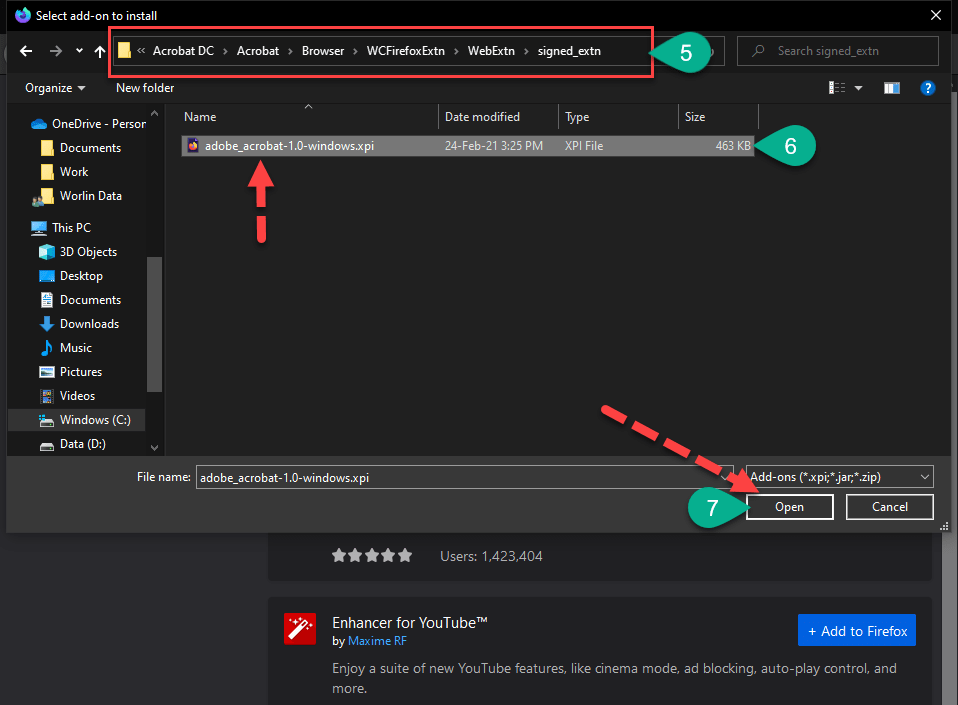Change the file view layout icon

click(x=837, y=88)
